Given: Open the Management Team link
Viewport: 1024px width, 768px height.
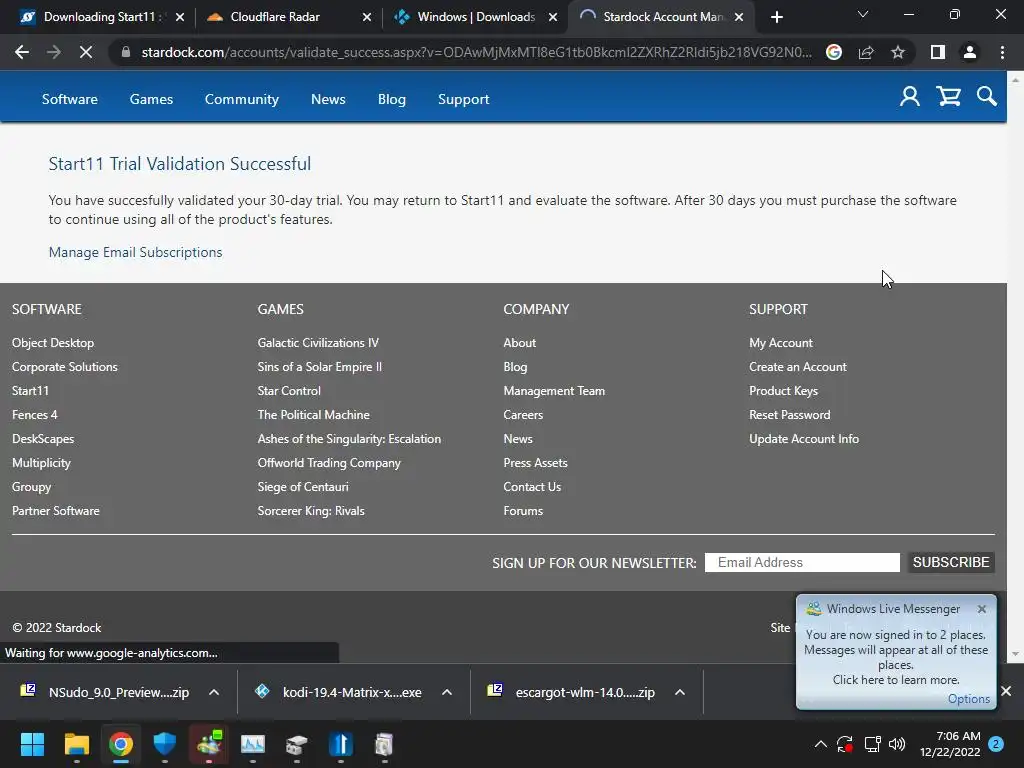Looking at the screenshot, I should click(554, 391).
